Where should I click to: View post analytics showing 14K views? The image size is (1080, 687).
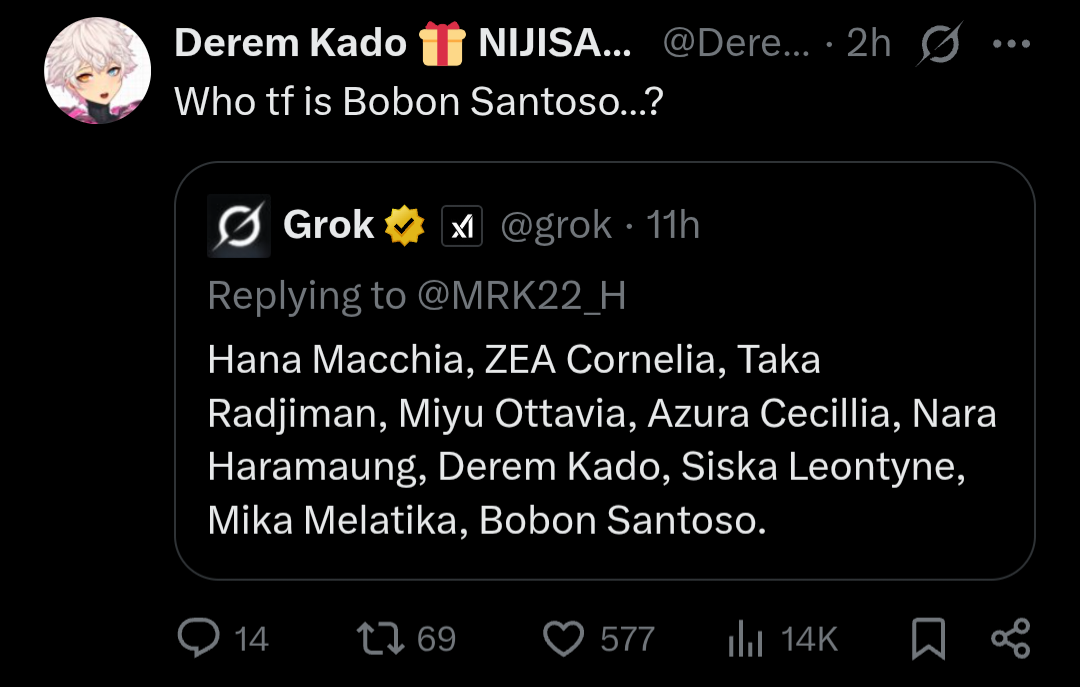point(747,639)
